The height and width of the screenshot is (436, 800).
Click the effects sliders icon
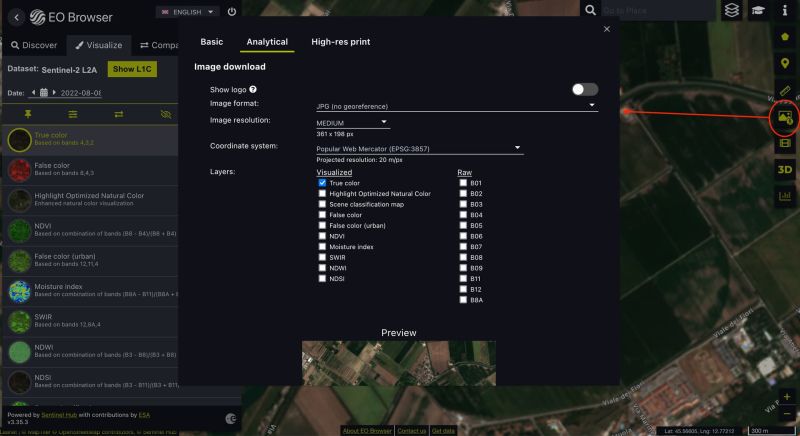(73, 114)
